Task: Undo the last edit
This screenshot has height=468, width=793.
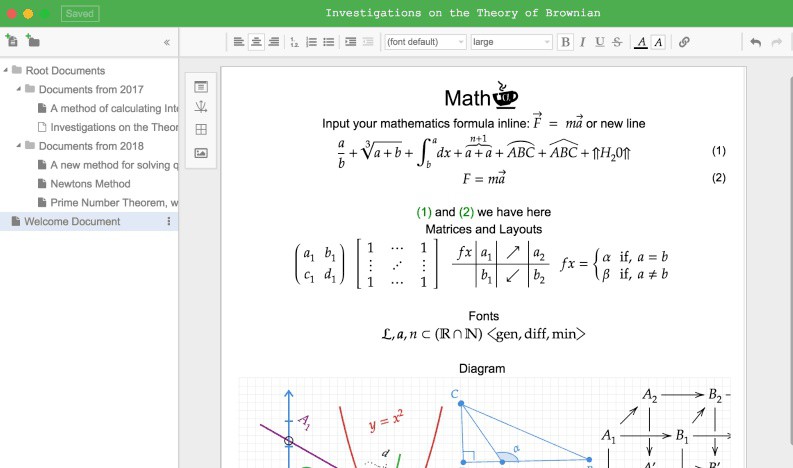Action: click(756, 42)
